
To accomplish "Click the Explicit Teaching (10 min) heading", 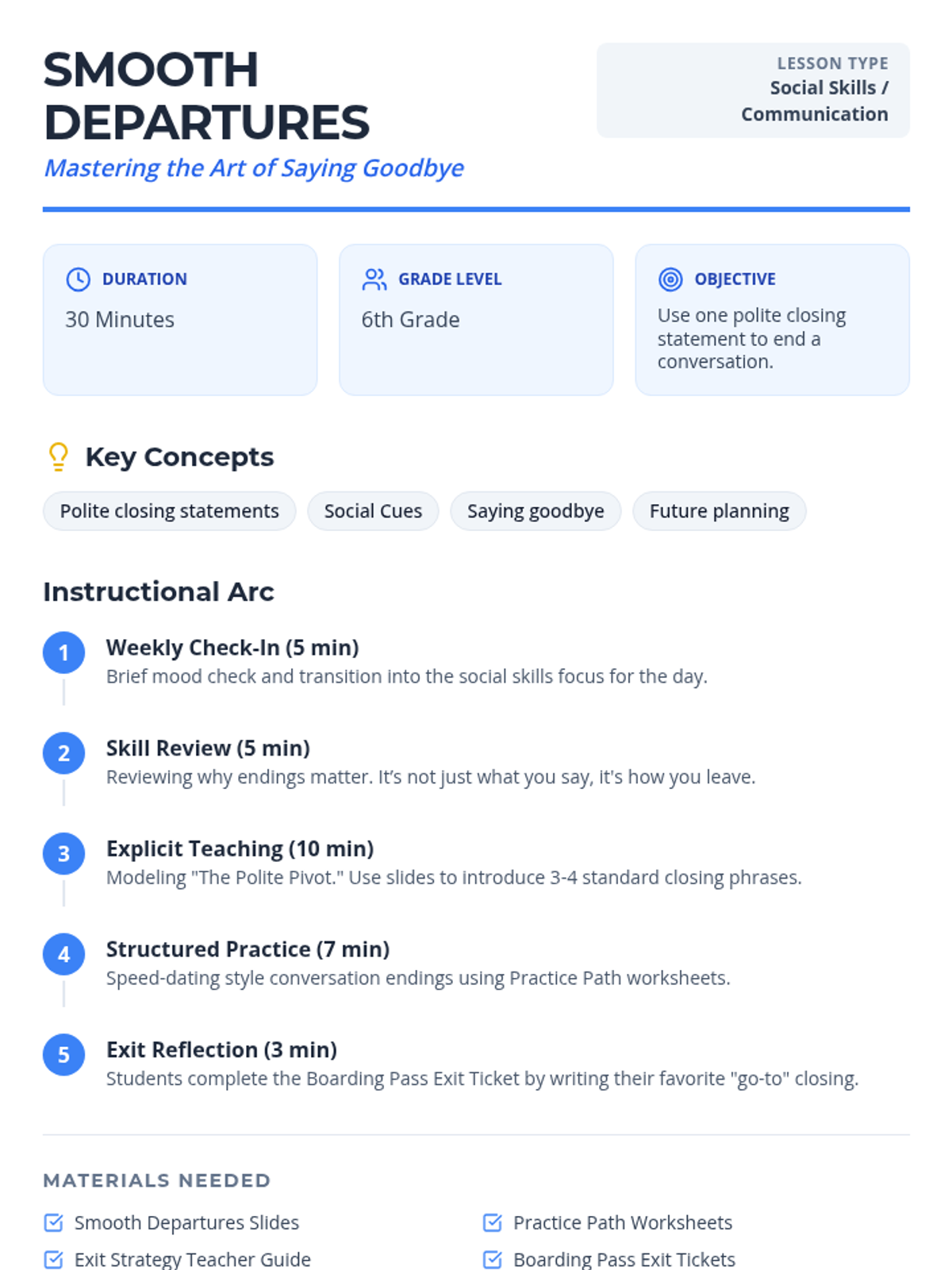I will [240, 849].
